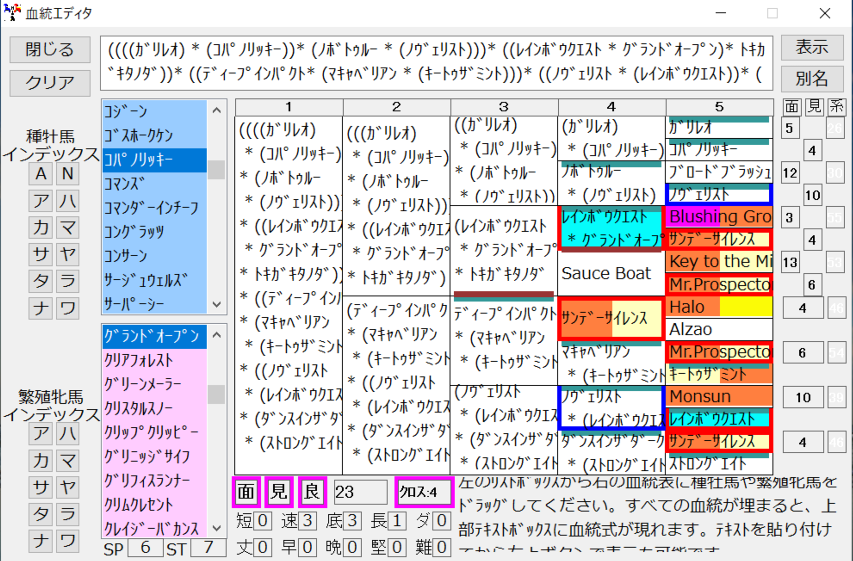Select コジーン in the stallion list
Viewport: 853px width, 561px height.
154,112
